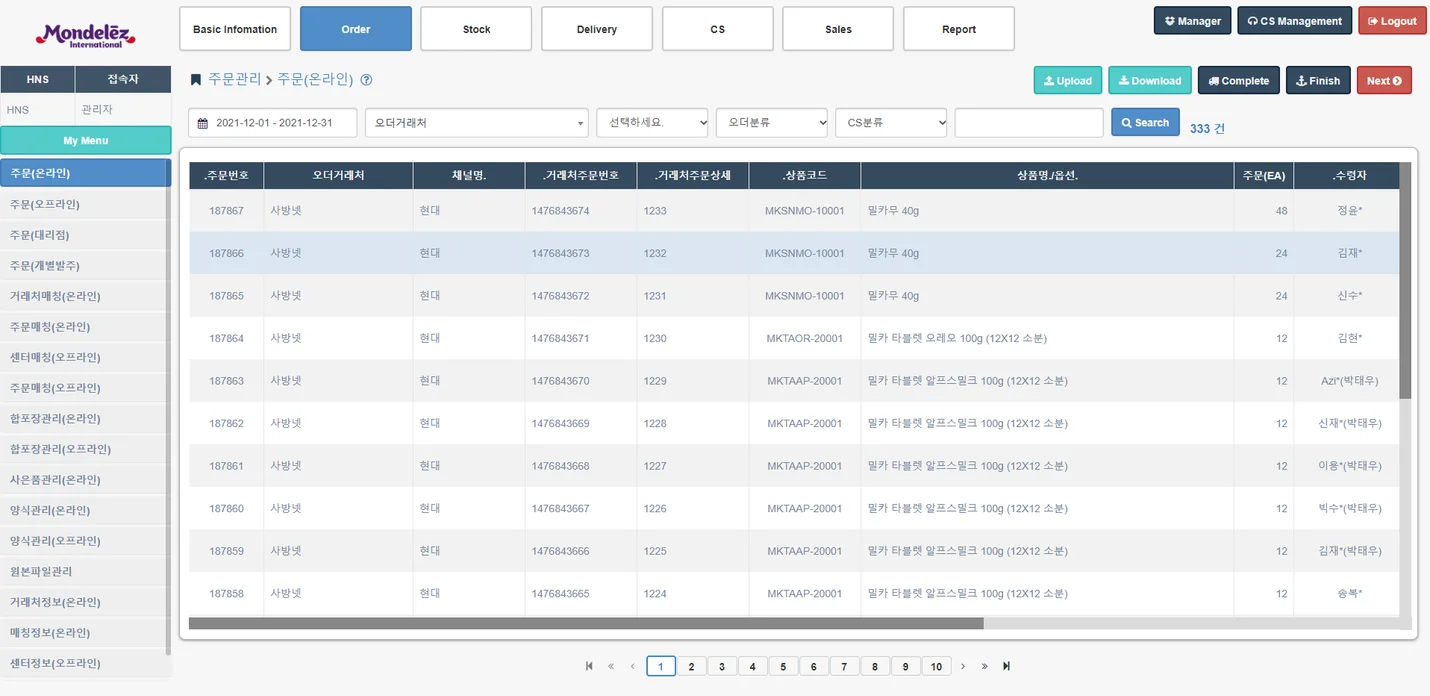Click calendar icon in date range field

[203, 123]
